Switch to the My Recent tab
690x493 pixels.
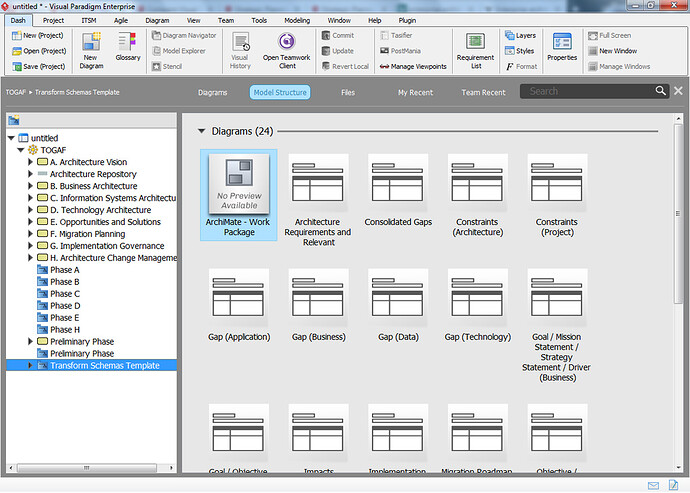pyautogui.click(x=415, y=92)
